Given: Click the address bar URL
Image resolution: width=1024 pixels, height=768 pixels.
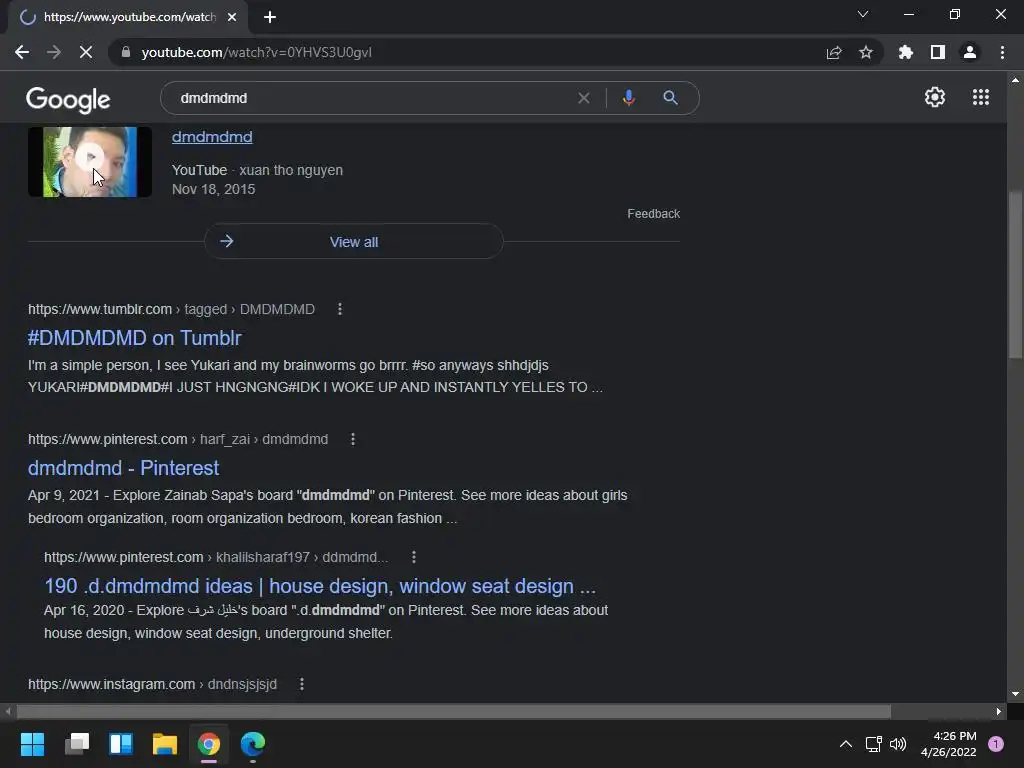Looking at the screenshot, I should [x=257, y=52].
